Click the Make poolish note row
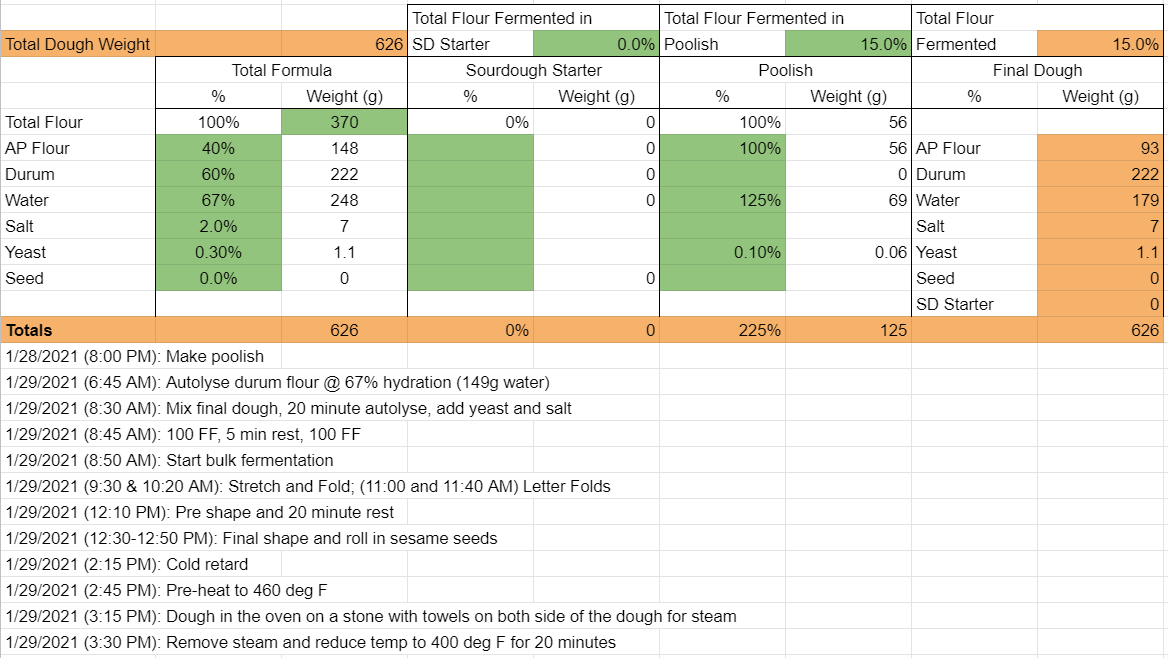The image size is (1168, 658). [x=135, y=356]
